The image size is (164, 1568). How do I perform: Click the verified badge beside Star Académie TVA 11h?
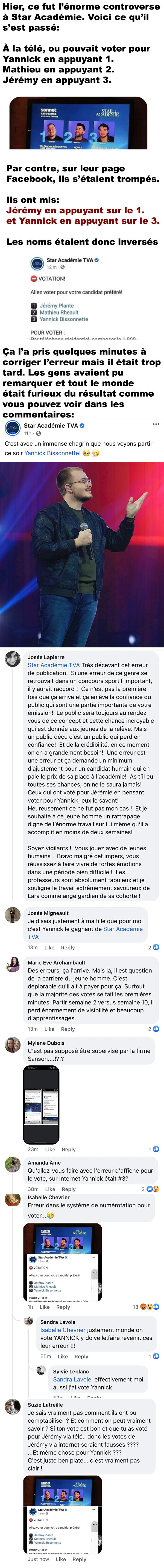(82, 426)
